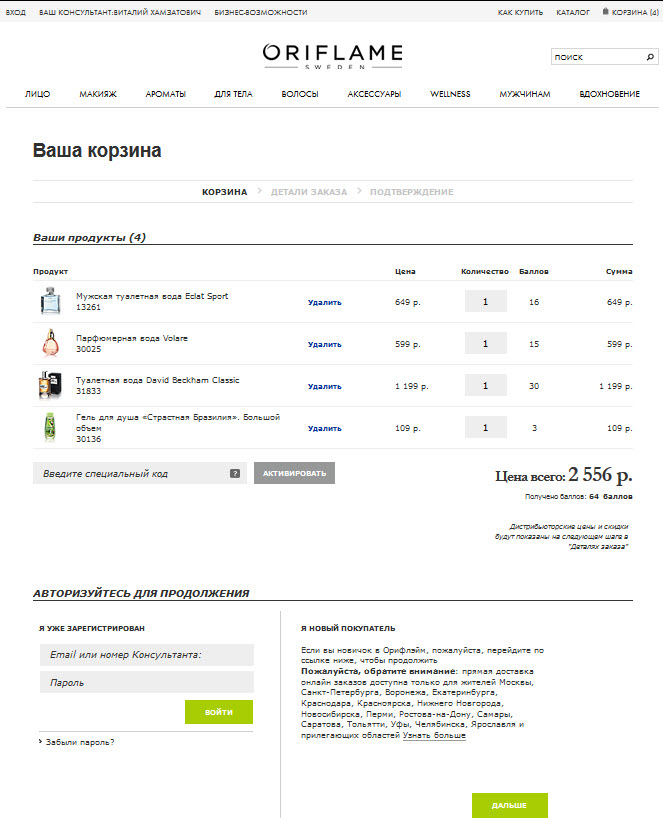Focus the Введите специальный код field
This screenshot has height=822, width=663.
tap(139, 473)
